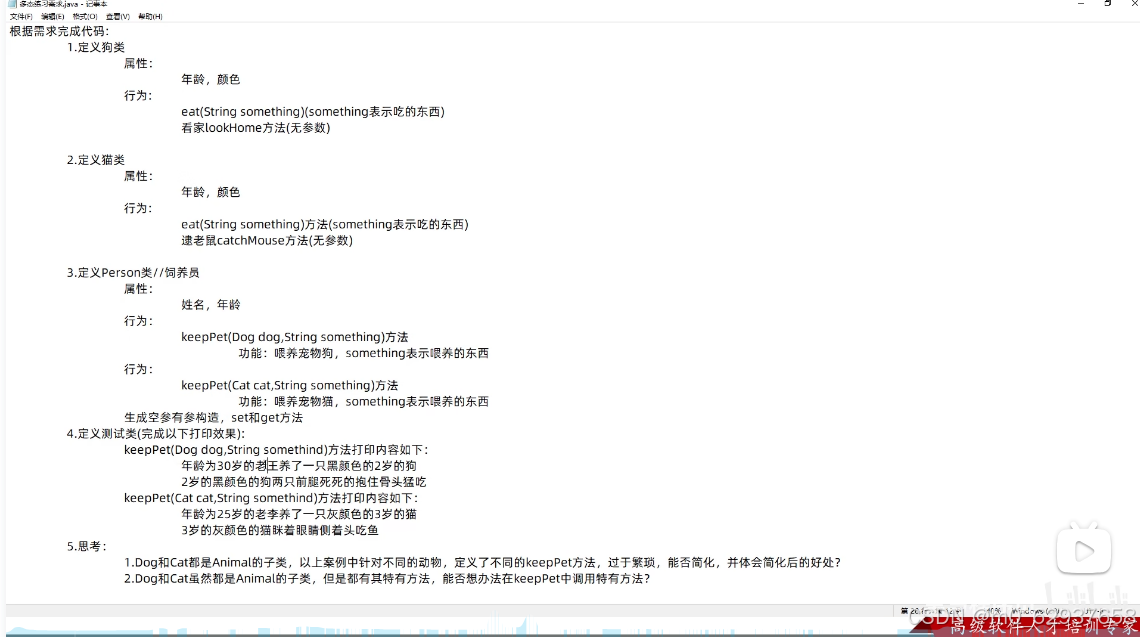Open the 查看(V) menu
Viewport: 1140px width, 637px height.
click(x=117, y=16)
